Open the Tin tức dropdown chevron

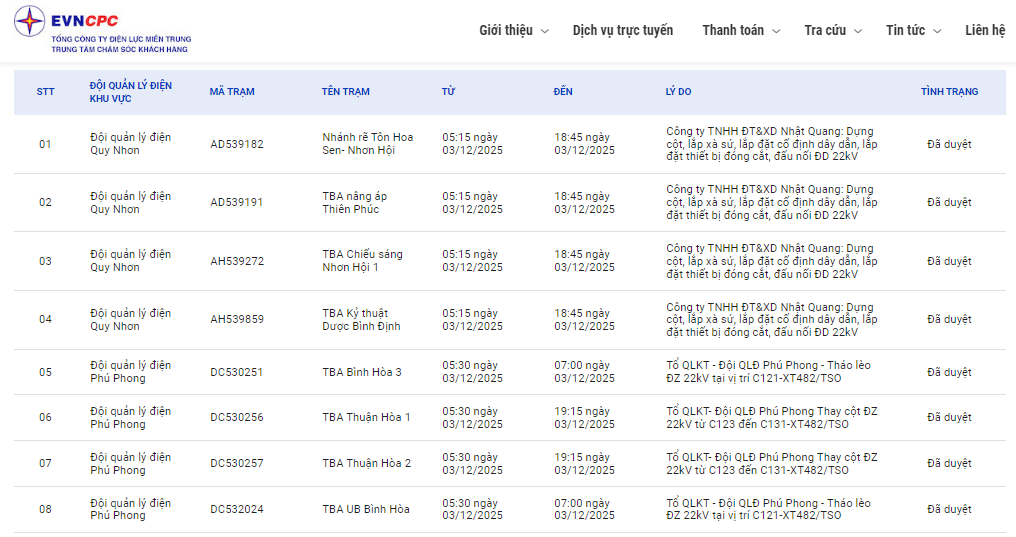coord(937,31)
